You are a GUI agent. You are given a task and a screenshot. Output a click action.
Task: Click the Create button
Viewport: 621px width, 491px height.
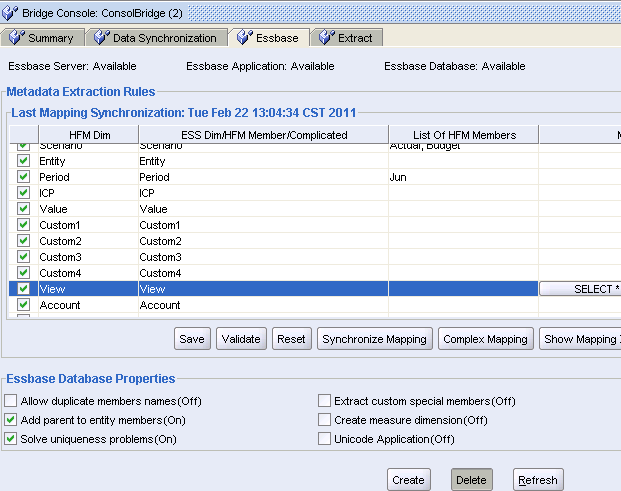408,480
